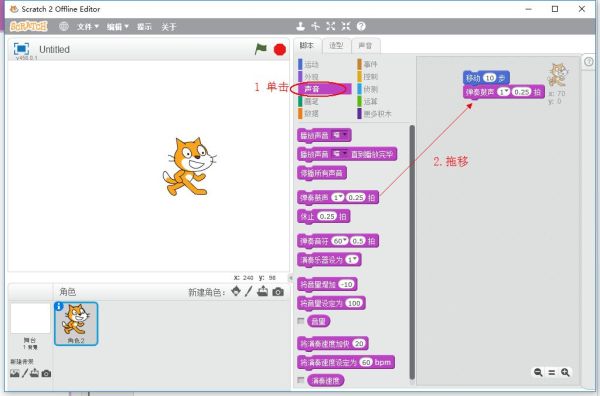
Task: Open the help panel question mark at the right edge
Action: click(589, 61)
